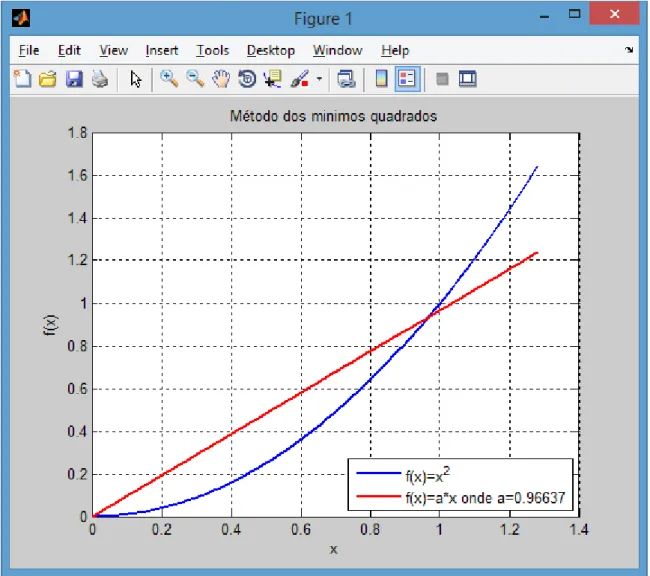Open the Help menu
Image resolution: width=650 pixels, height=576 pixels.
click(395, 51)
